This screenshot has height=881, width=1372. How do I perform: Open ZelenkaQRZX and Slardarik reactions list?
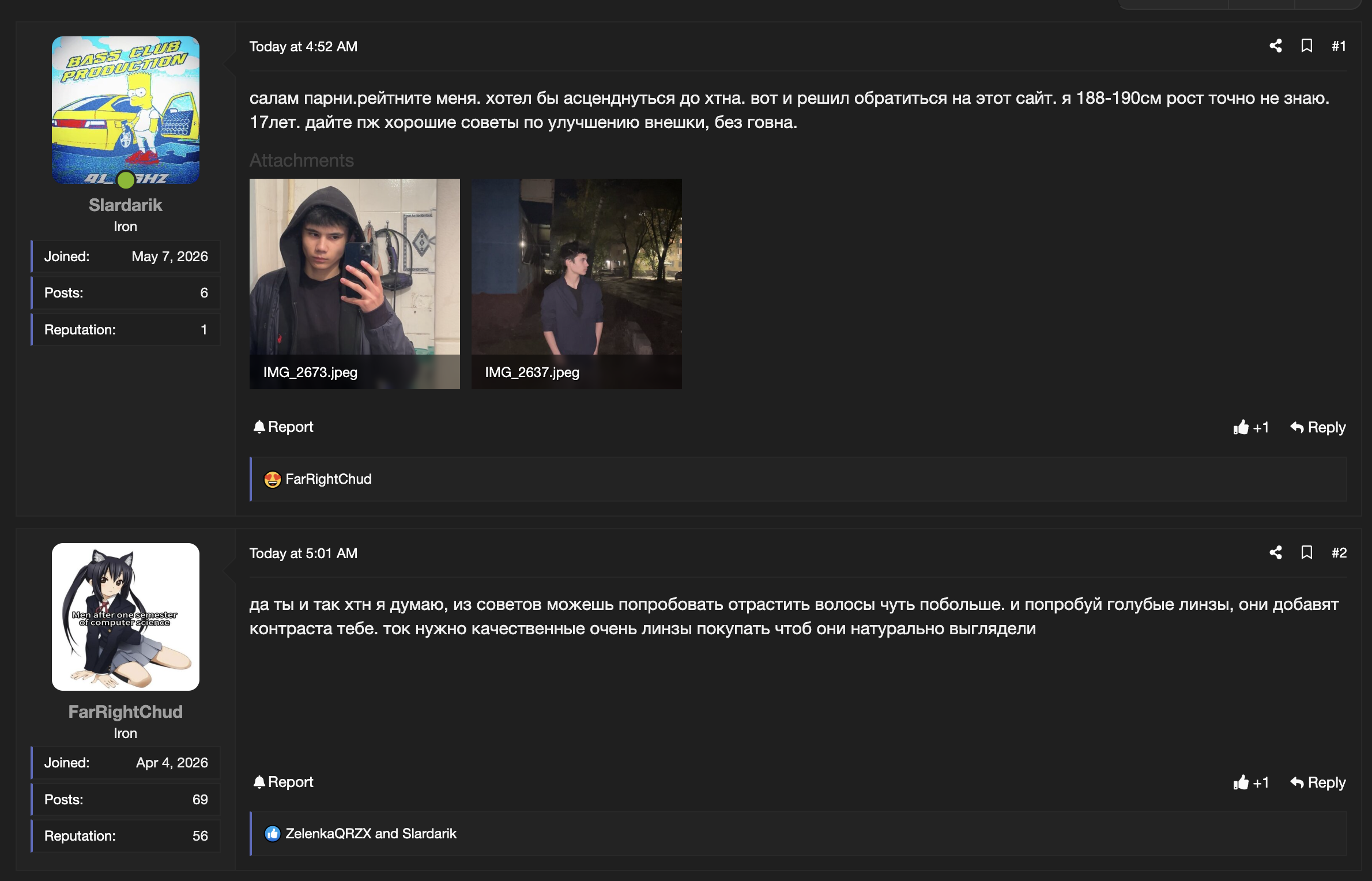[x=371, y=834]
